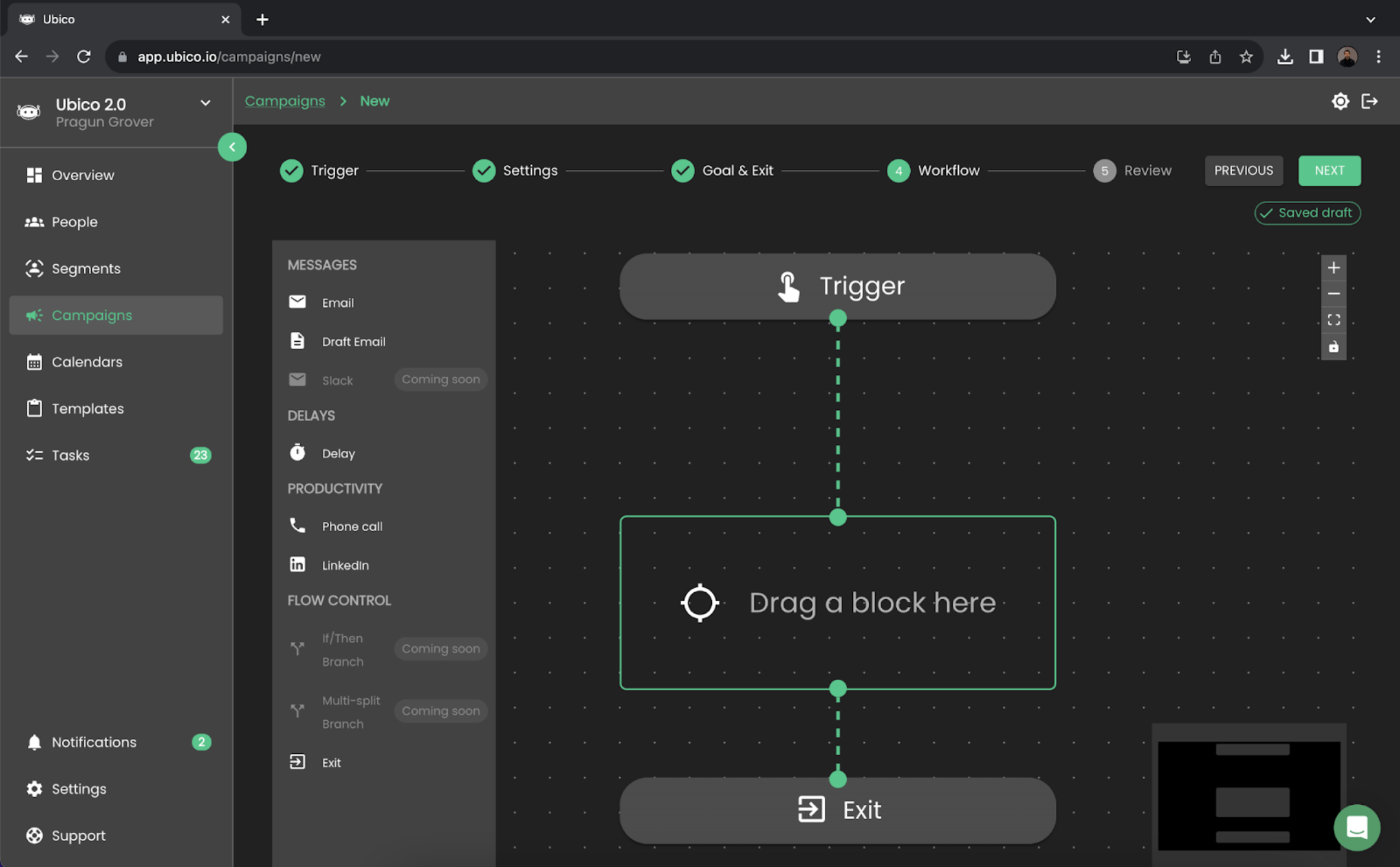Fit the workflow view to screen

coord(1334,320)
